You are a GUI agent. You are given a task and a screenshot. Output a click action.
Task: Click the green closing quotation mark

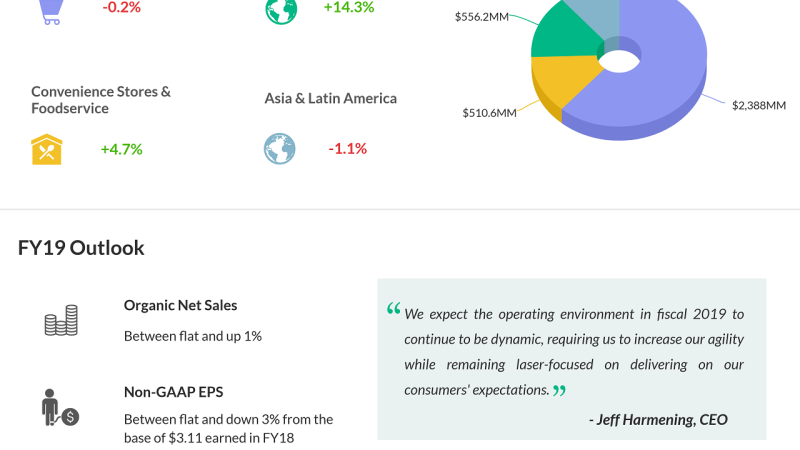click(559, 390)
